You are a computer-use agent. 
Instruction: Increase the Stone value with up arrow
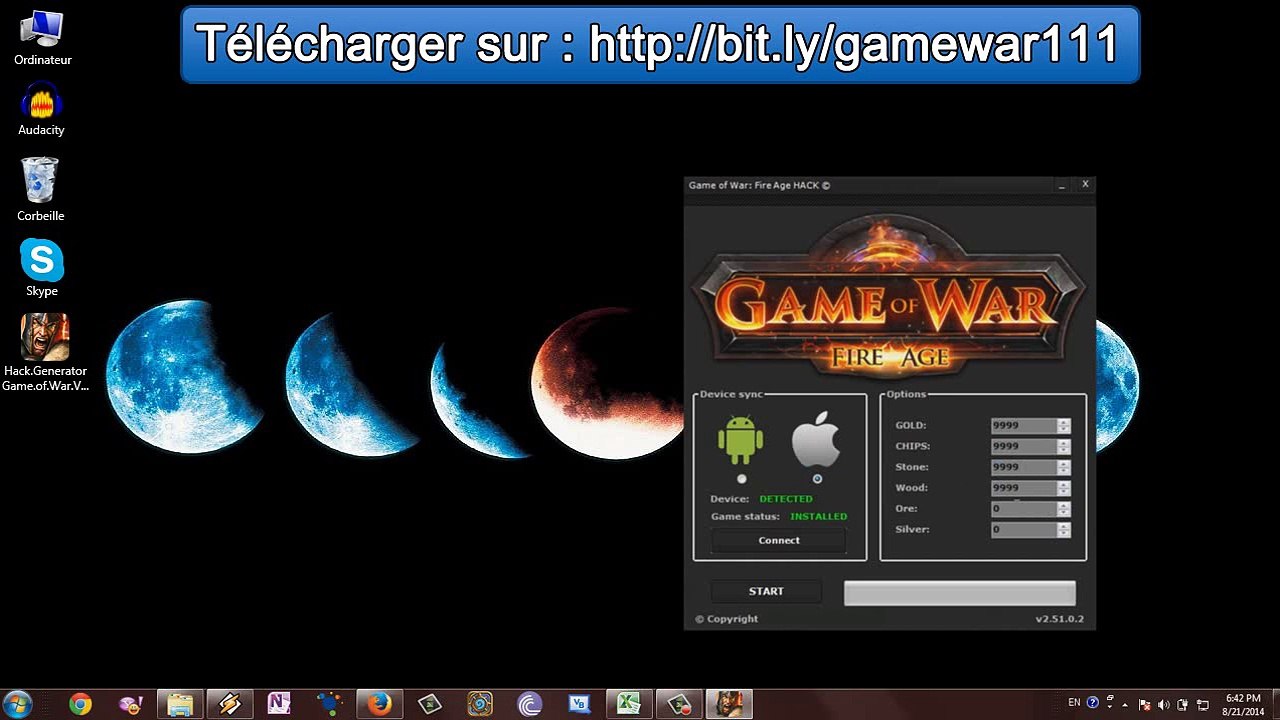(x=1063, y=464)
